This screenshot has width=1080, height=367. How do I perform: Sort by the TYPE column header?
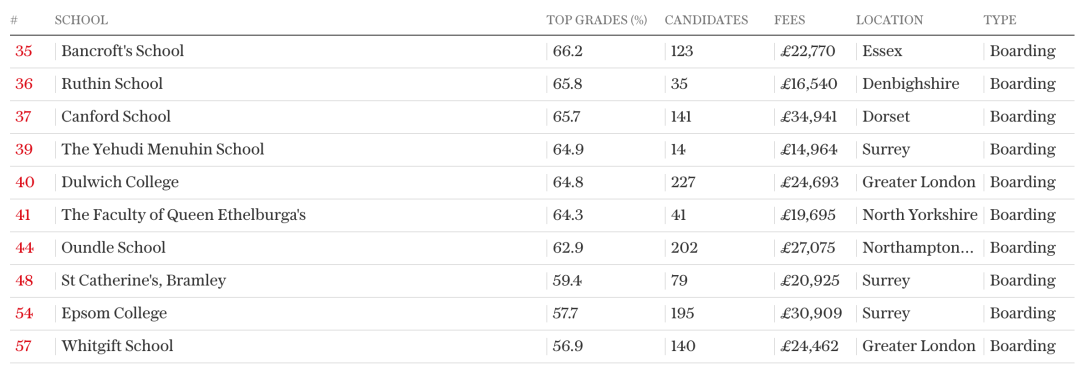pyautogui.click(x=999, y=20)
